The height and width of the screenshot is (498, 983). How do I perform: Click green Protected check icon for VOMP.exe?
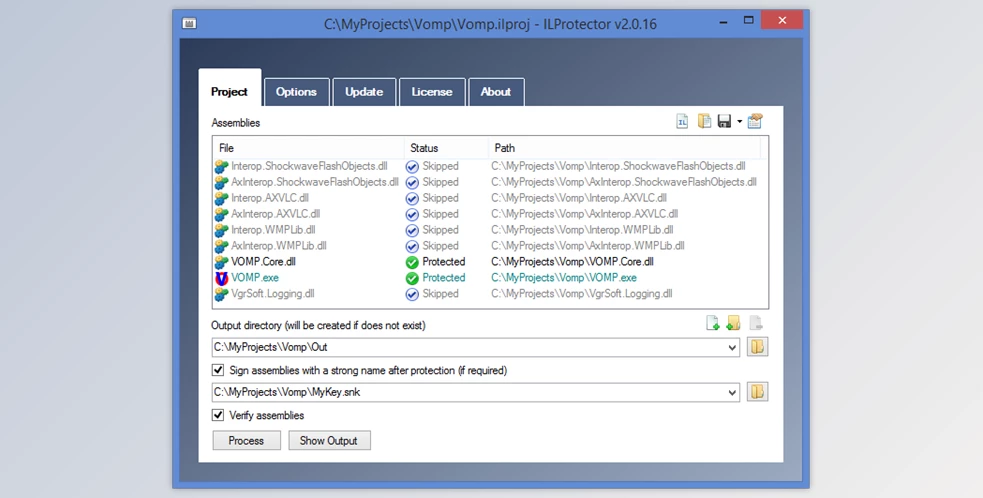tap(412, 278)
